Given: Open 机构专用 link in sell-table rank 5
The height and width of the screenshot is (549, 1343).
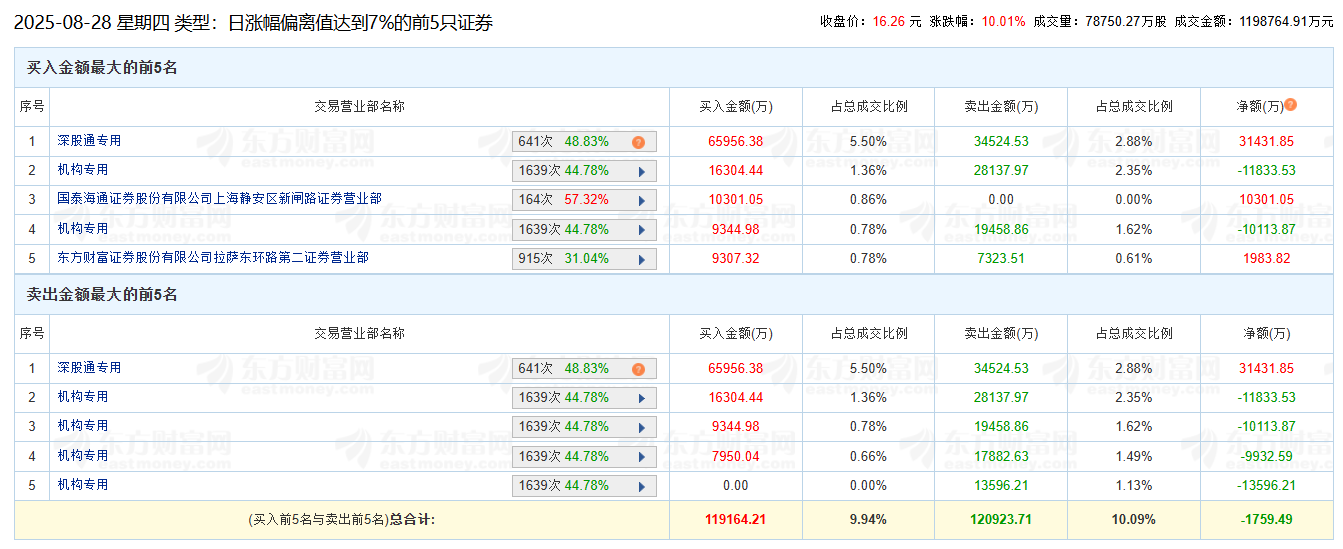Looking at the screenshot, I should pos(82,485).
